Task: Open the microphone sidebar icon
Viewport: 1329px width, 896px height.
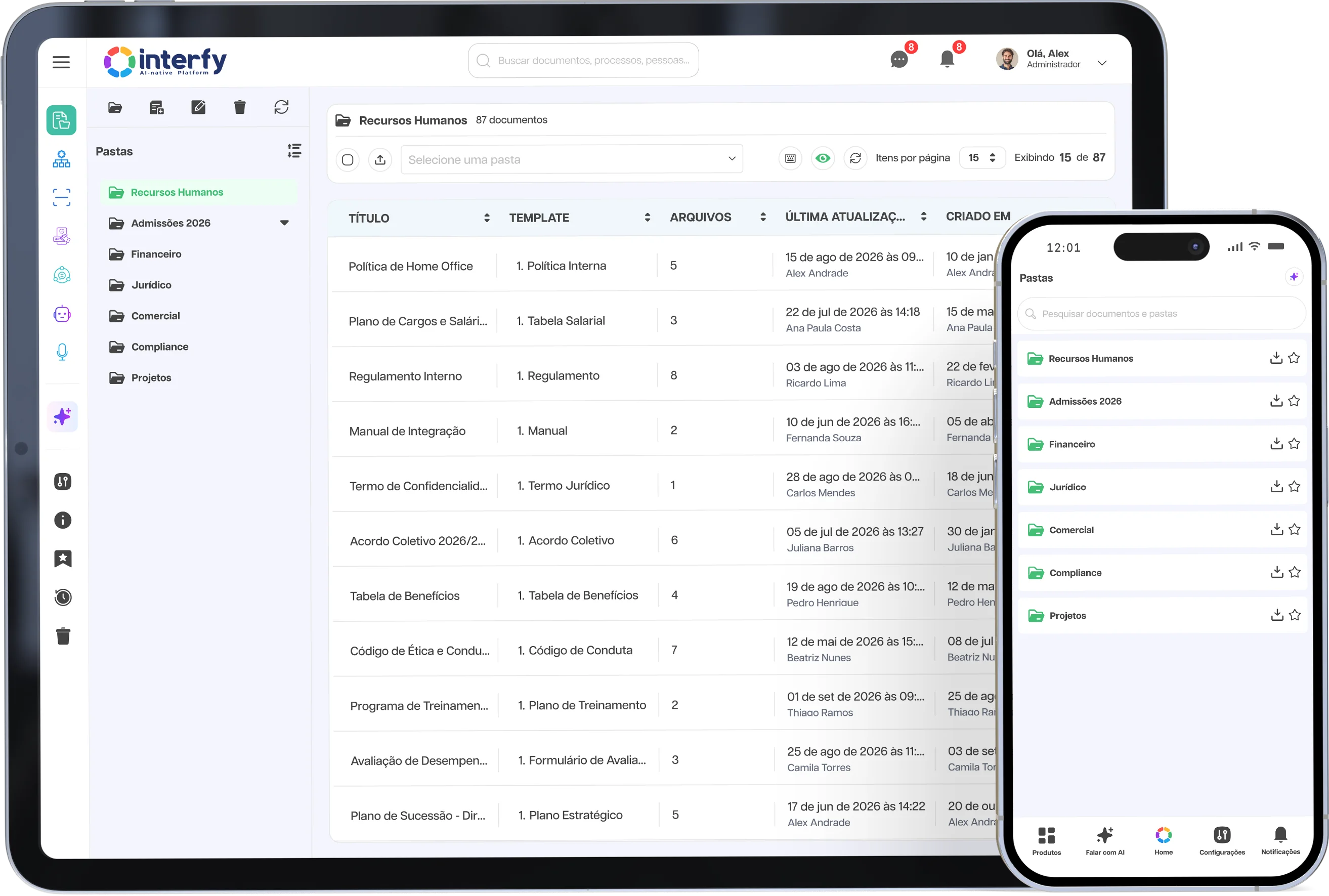Action: [x=62, y=352]
